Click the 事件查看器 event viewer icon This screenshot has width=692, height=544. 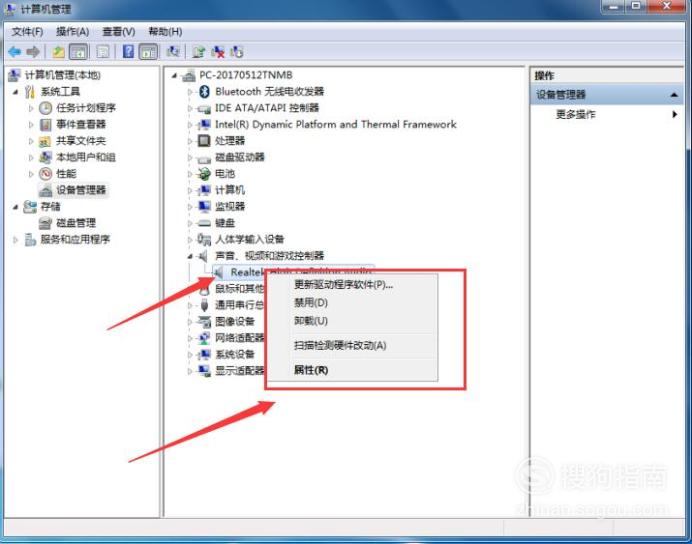click(45, 124)
